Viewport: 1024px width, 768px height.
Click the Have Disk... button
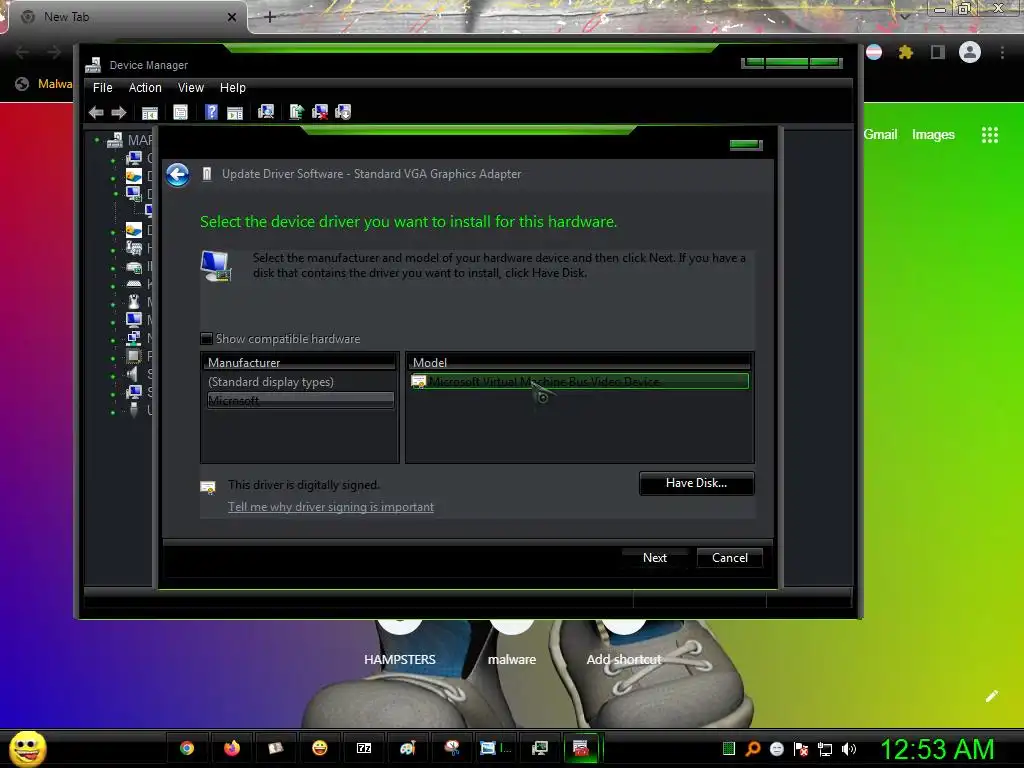[696, 483]
